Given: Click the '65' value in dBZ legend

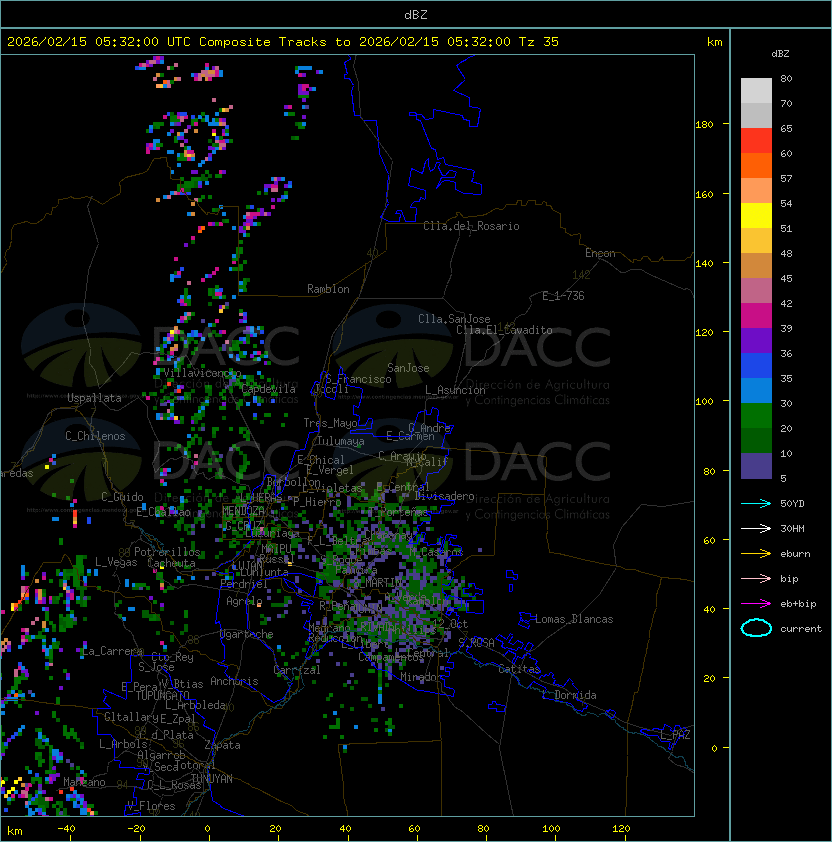Looking at the screenshot, I should pos(786,128).
